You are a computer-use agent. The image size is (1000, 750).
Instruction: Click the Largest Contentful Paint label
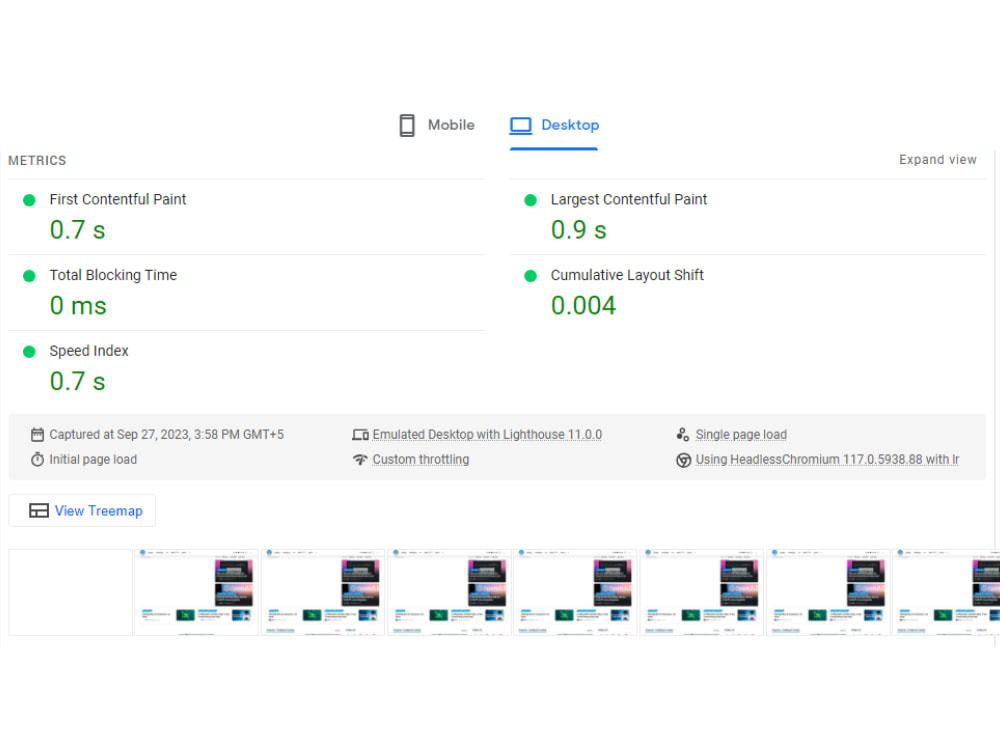tap(629, 200)
